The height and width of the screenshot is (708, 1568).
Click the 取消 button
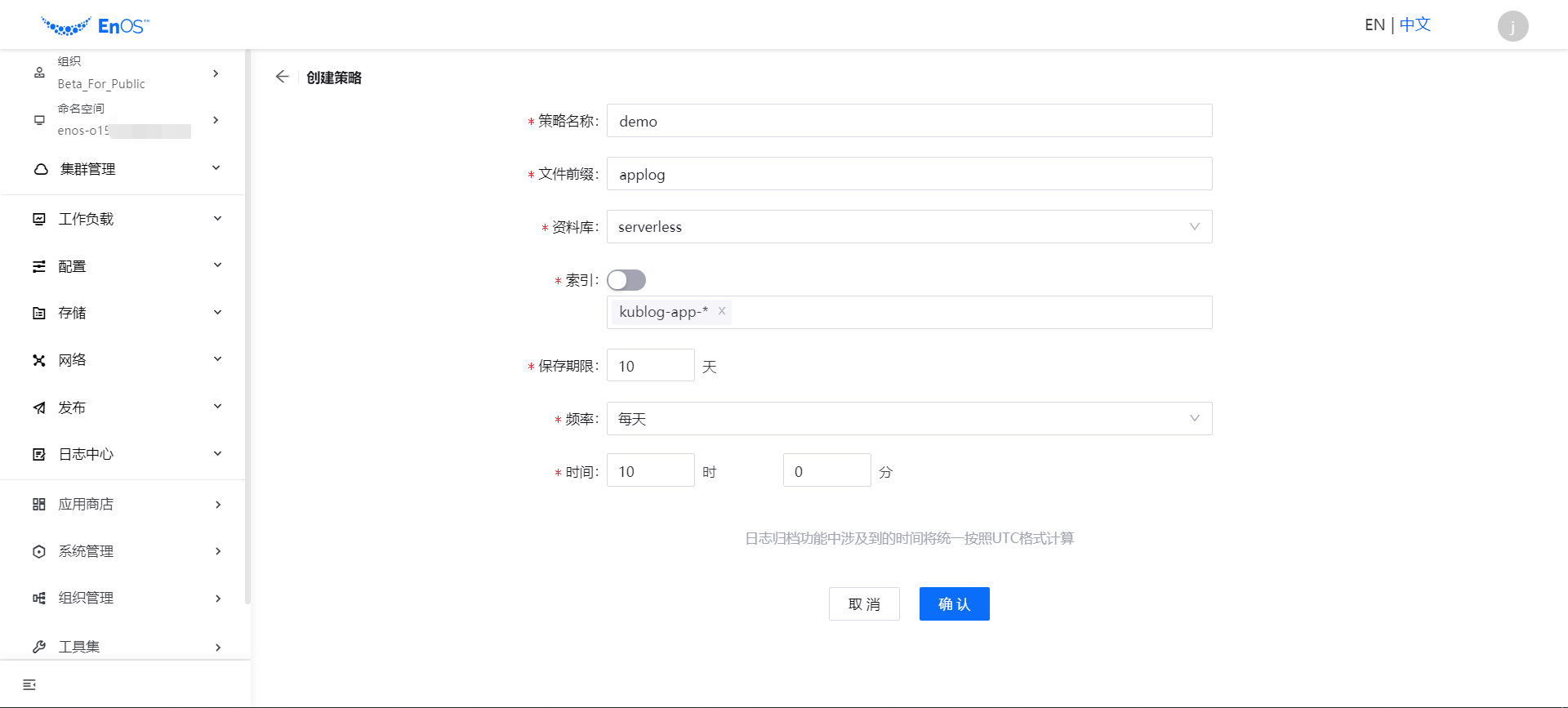click(x=864, y=604)
